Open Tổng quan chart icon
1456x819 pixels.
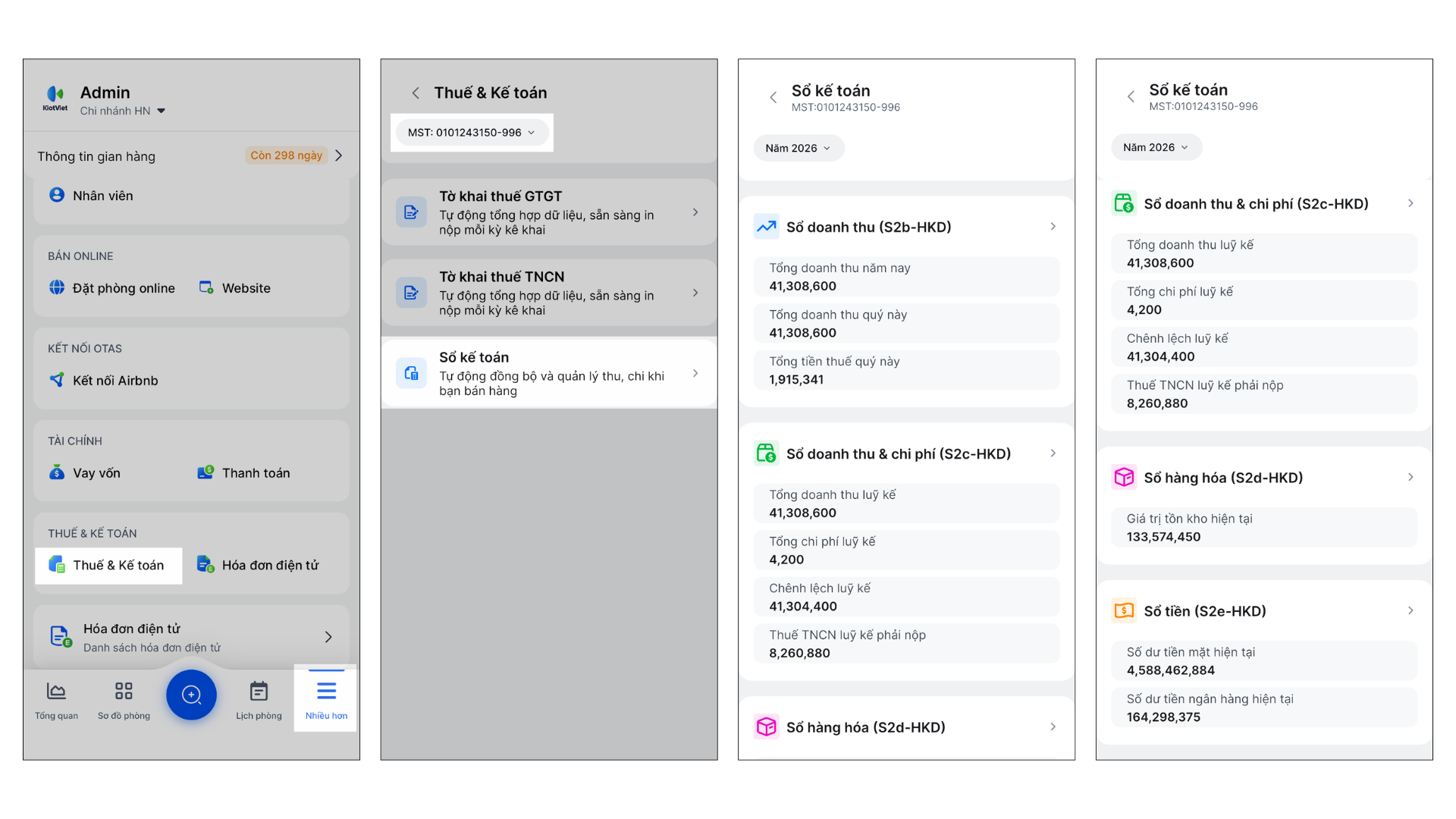[56, 692]
